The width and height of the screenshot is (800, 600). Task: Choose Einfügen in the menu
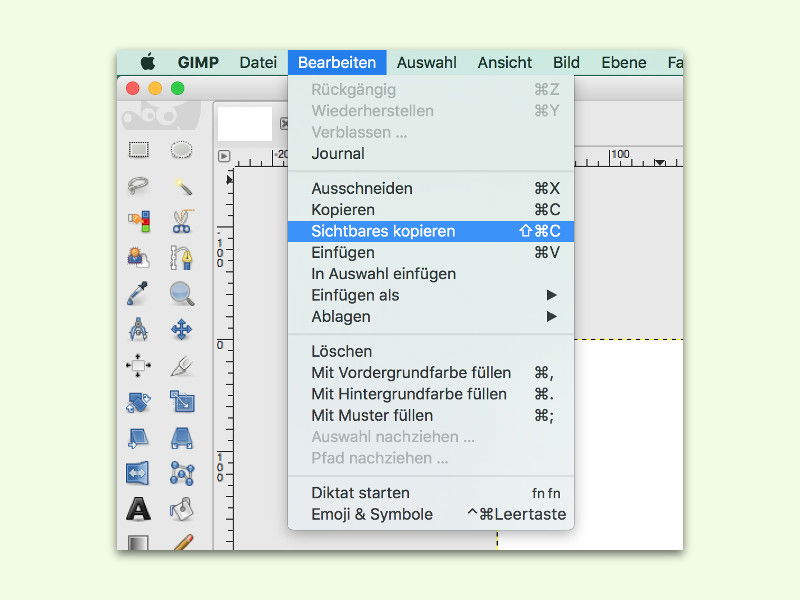pos(431,253)
